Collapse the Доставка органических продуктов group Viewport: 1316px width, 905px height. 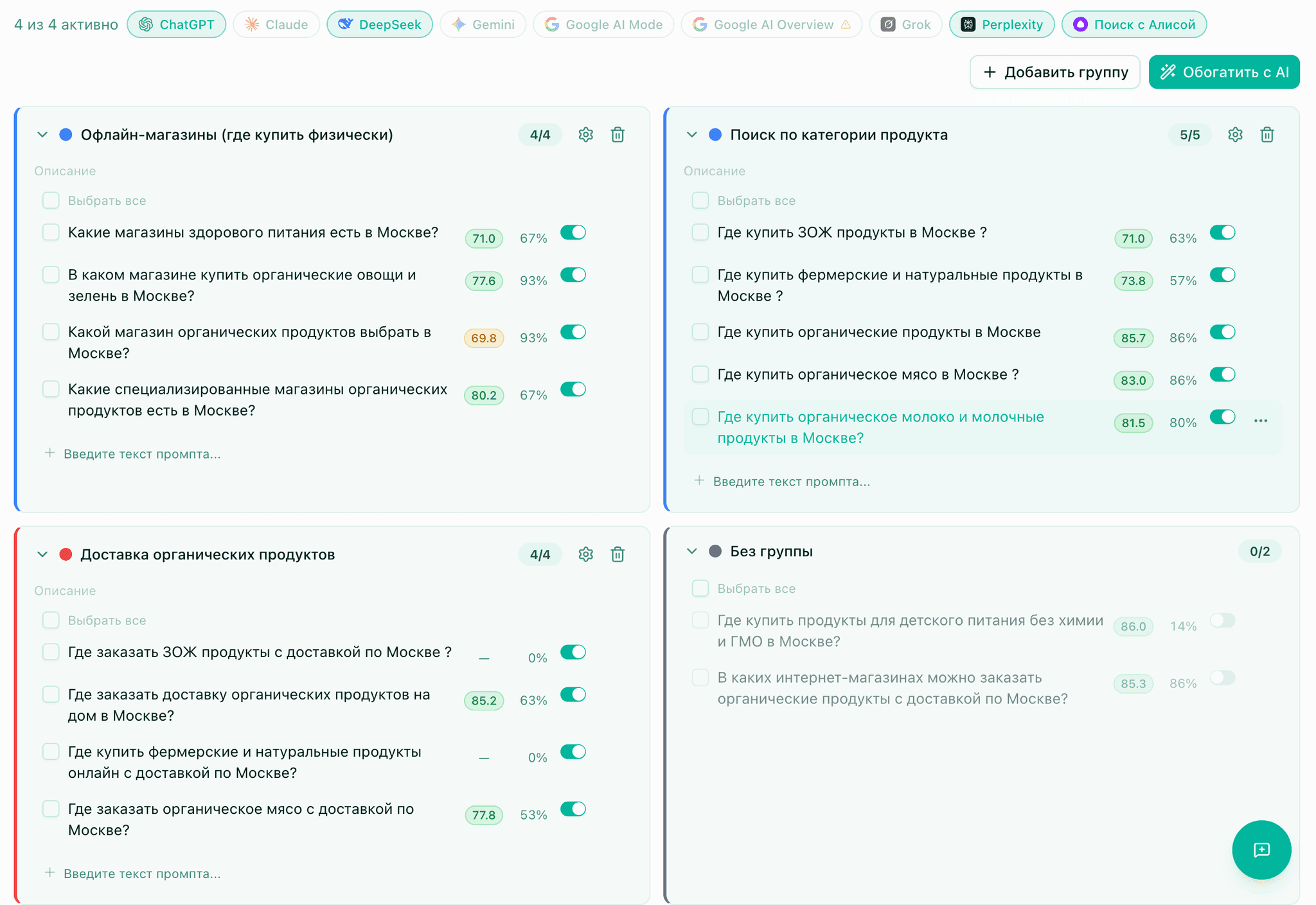[42, 554]
